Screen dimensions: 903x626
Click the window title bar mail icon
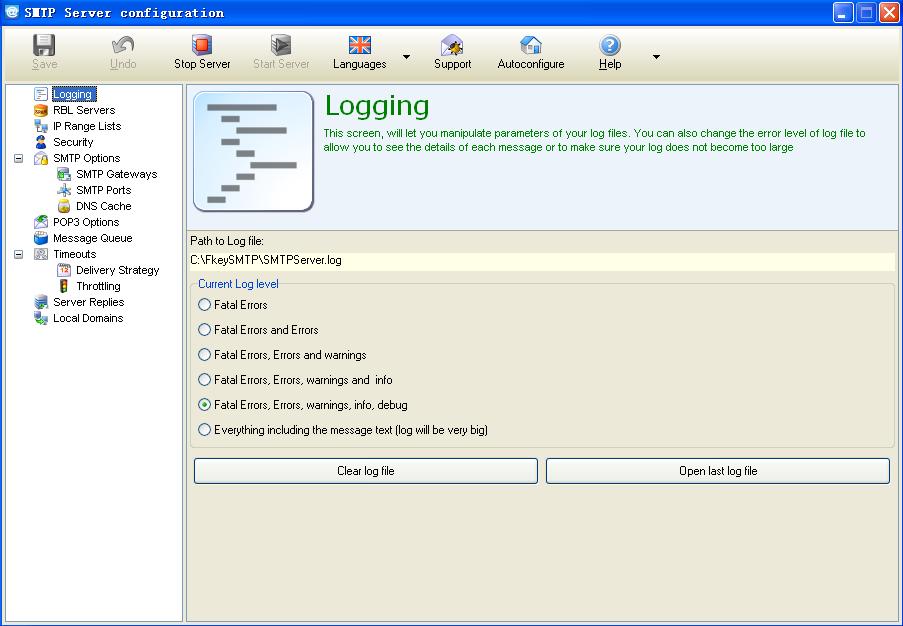click(12, 12)
